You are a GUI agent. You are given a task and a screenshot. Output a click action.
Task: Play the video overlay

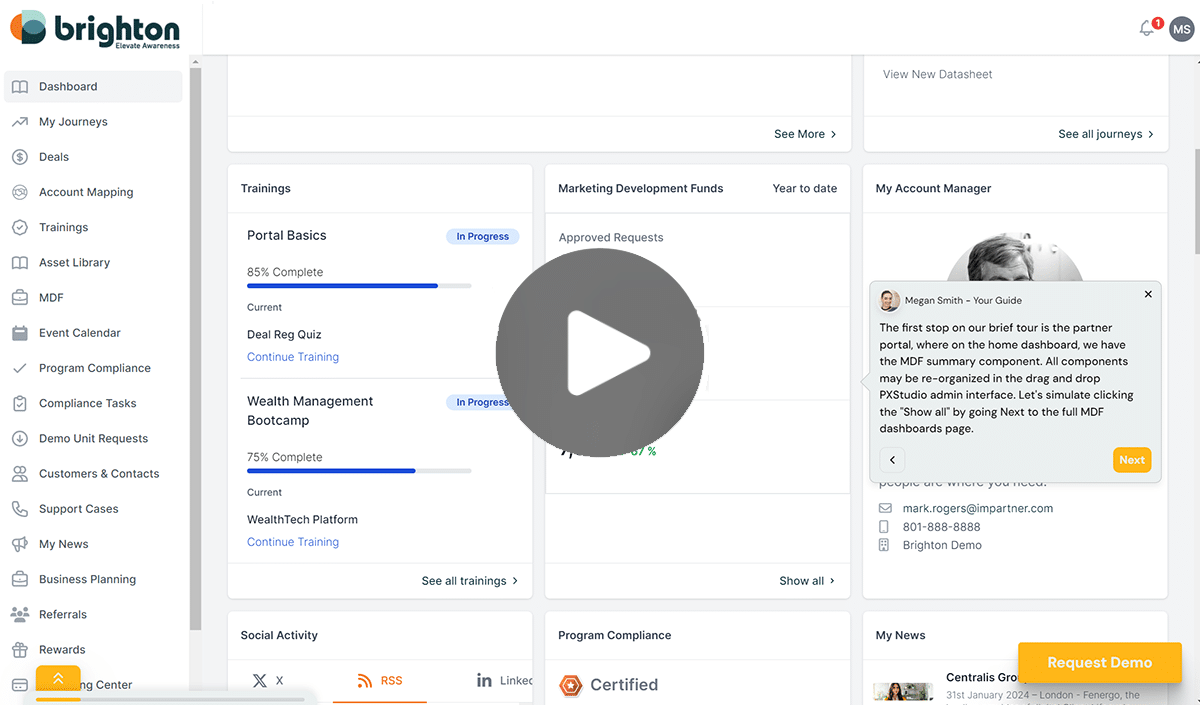coord(600,352)
